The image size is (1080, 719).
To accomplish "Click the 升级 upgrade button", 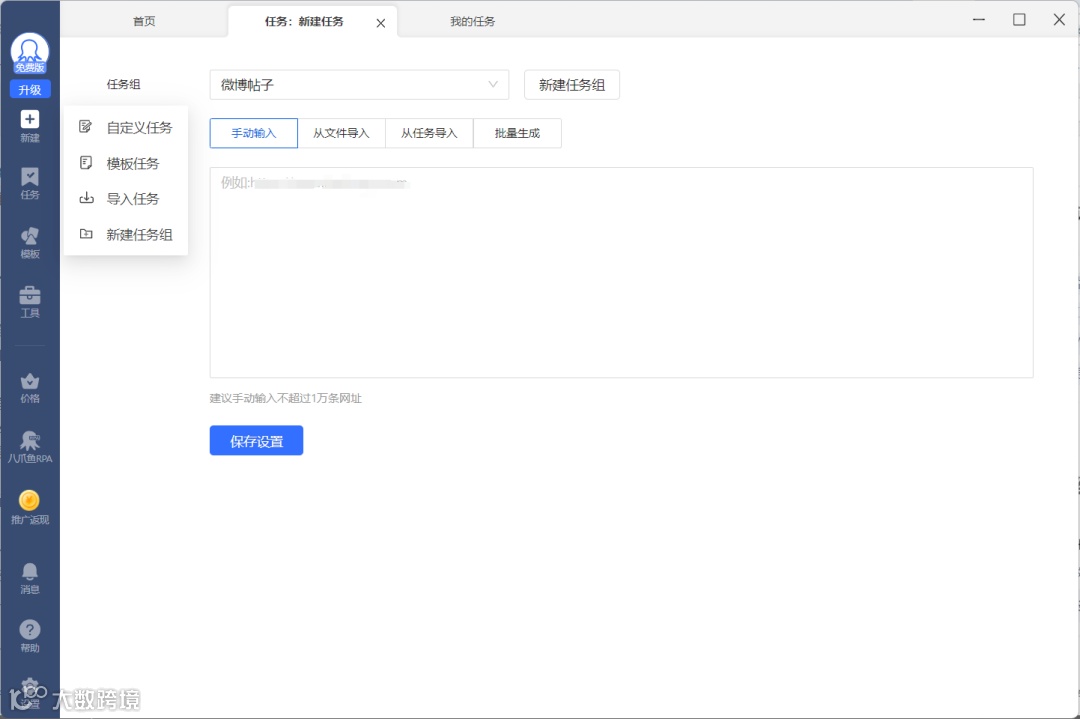I will [30, 90].
